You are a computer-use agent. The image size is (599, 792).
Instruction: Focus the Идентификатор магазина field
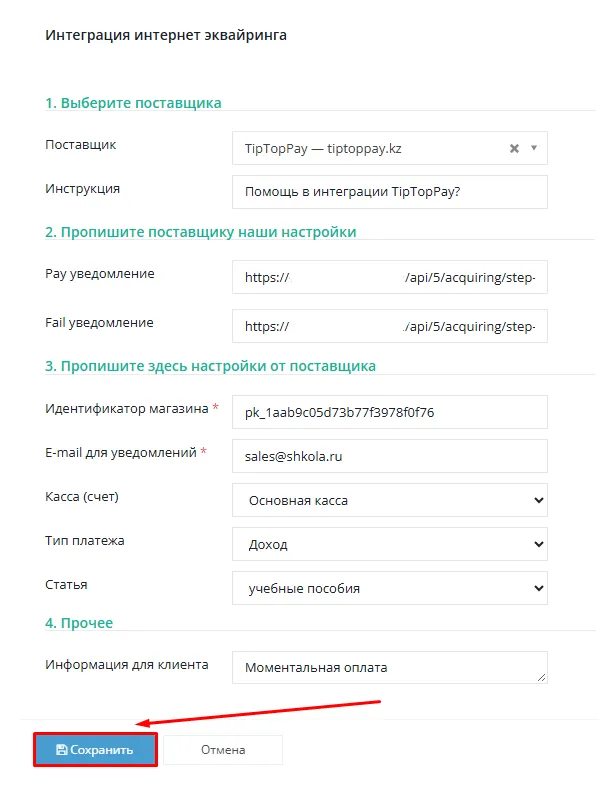pyautogui.click(x=389, y=412)
